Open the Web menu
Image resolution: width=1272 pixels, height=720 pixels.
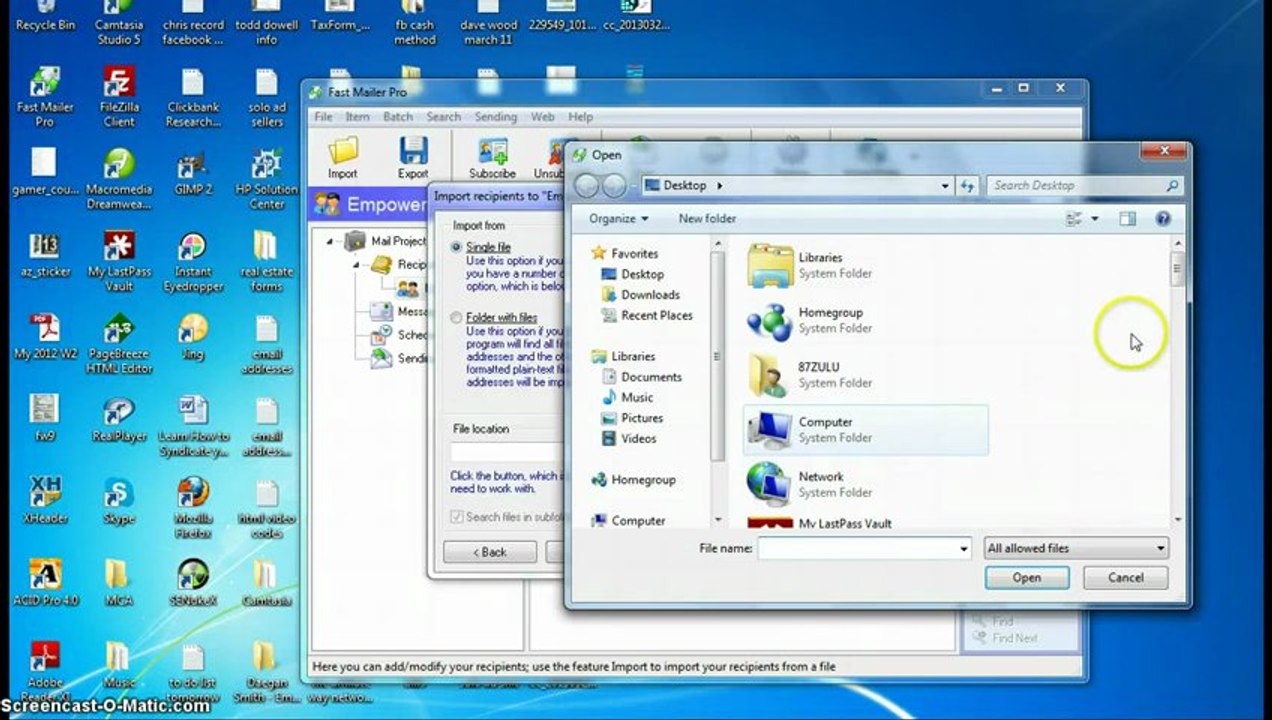point(542,117)
